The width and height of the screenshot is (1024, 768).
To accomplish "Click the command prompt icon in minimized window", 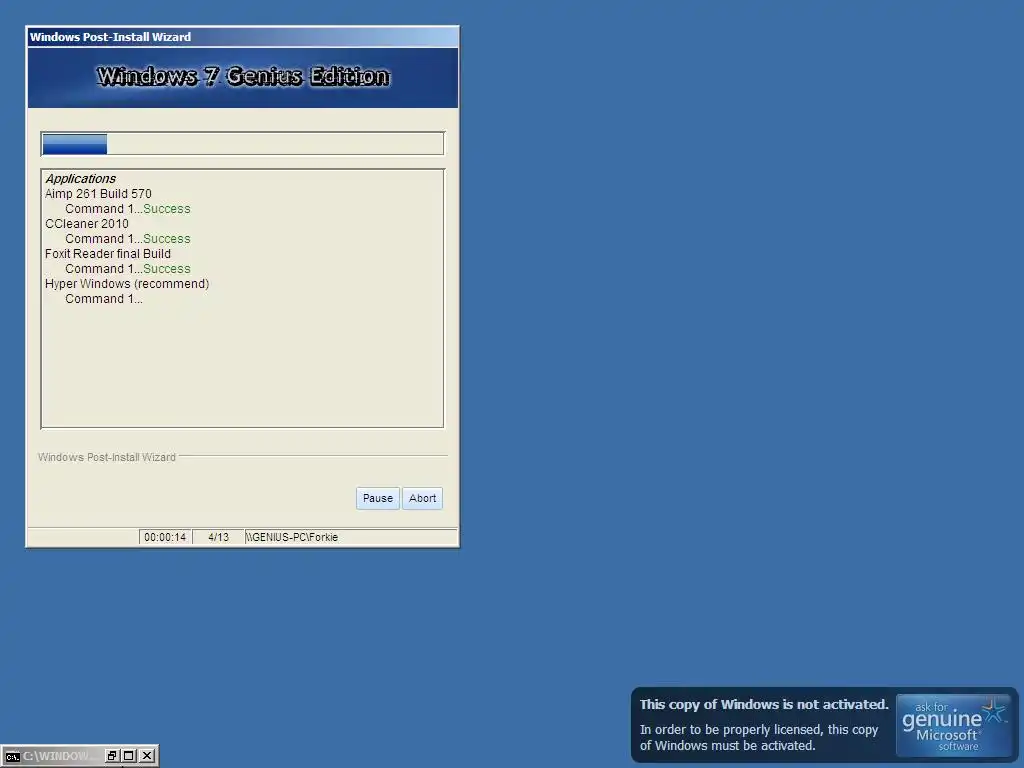I will coord(12,757).
